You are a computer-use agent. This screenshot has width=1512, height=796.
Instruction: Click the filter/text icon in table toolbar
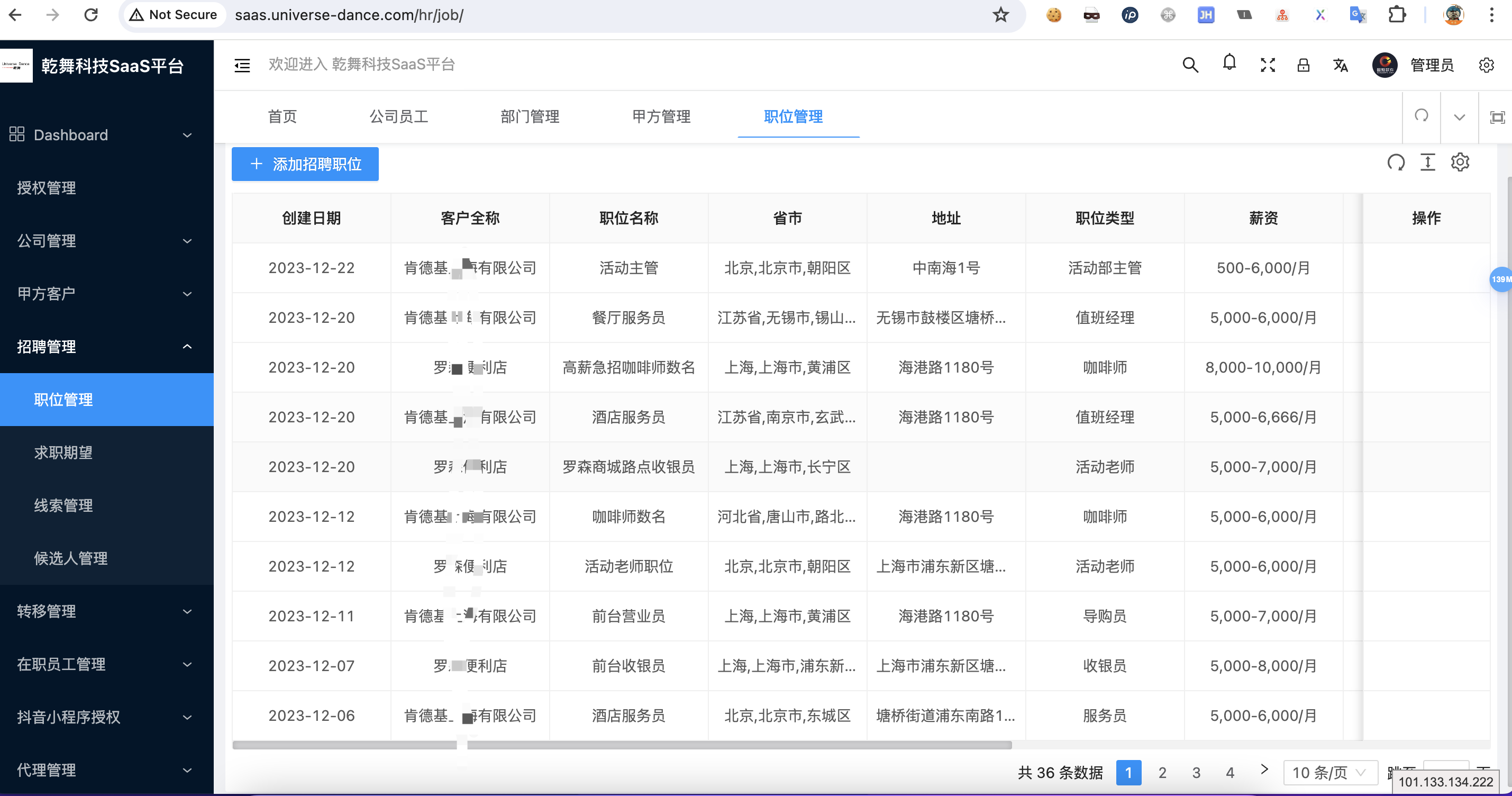click(x=1428, y=163)
